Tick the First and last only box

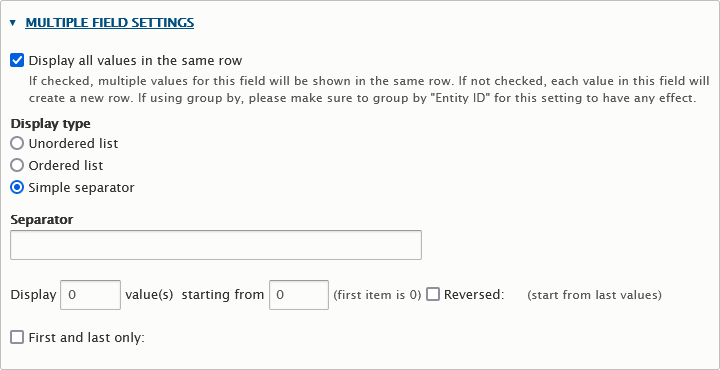[x=17, y=337]
